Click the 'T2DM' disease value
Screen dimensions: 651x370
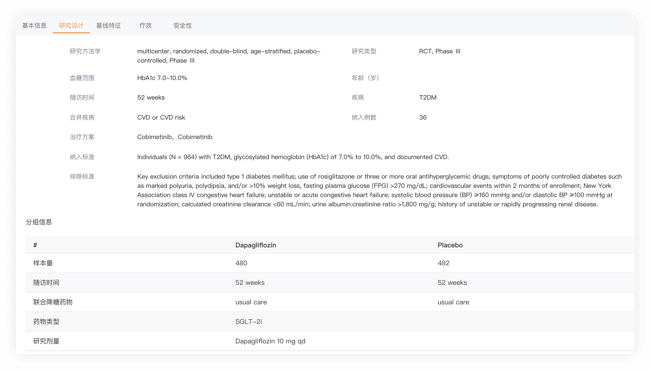pyautogui.click(x=428, y=97)
